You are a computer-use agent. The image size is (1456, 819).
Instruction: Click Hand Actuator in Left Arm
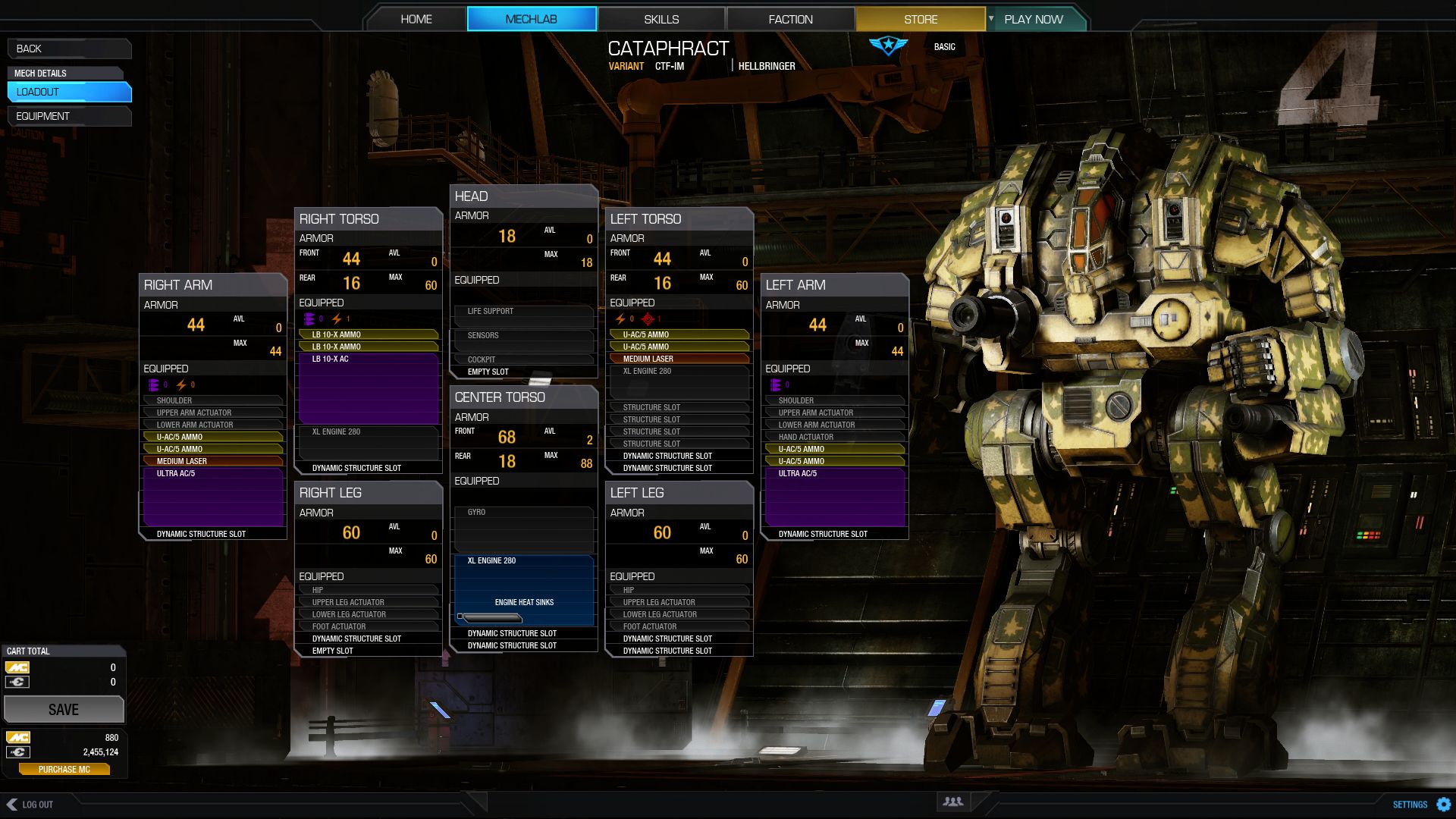pyautogui.click(x=835, y=437)
